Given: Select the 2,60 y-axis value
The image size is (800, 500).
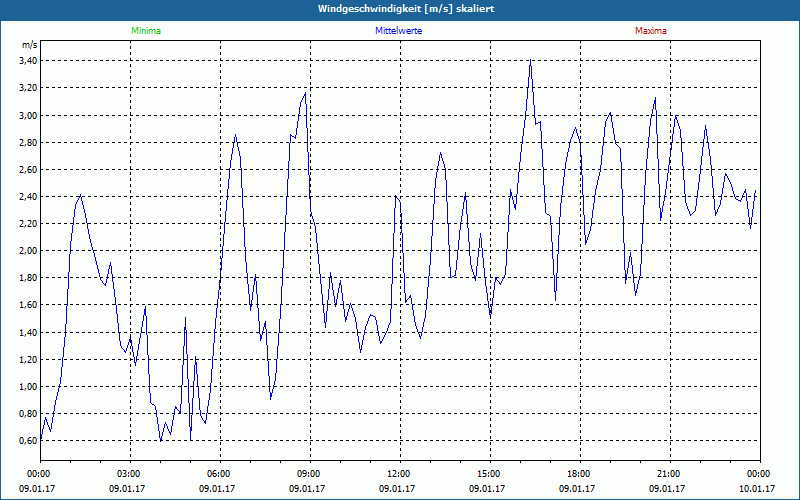Looking at the screenshot, I should 29,169.
